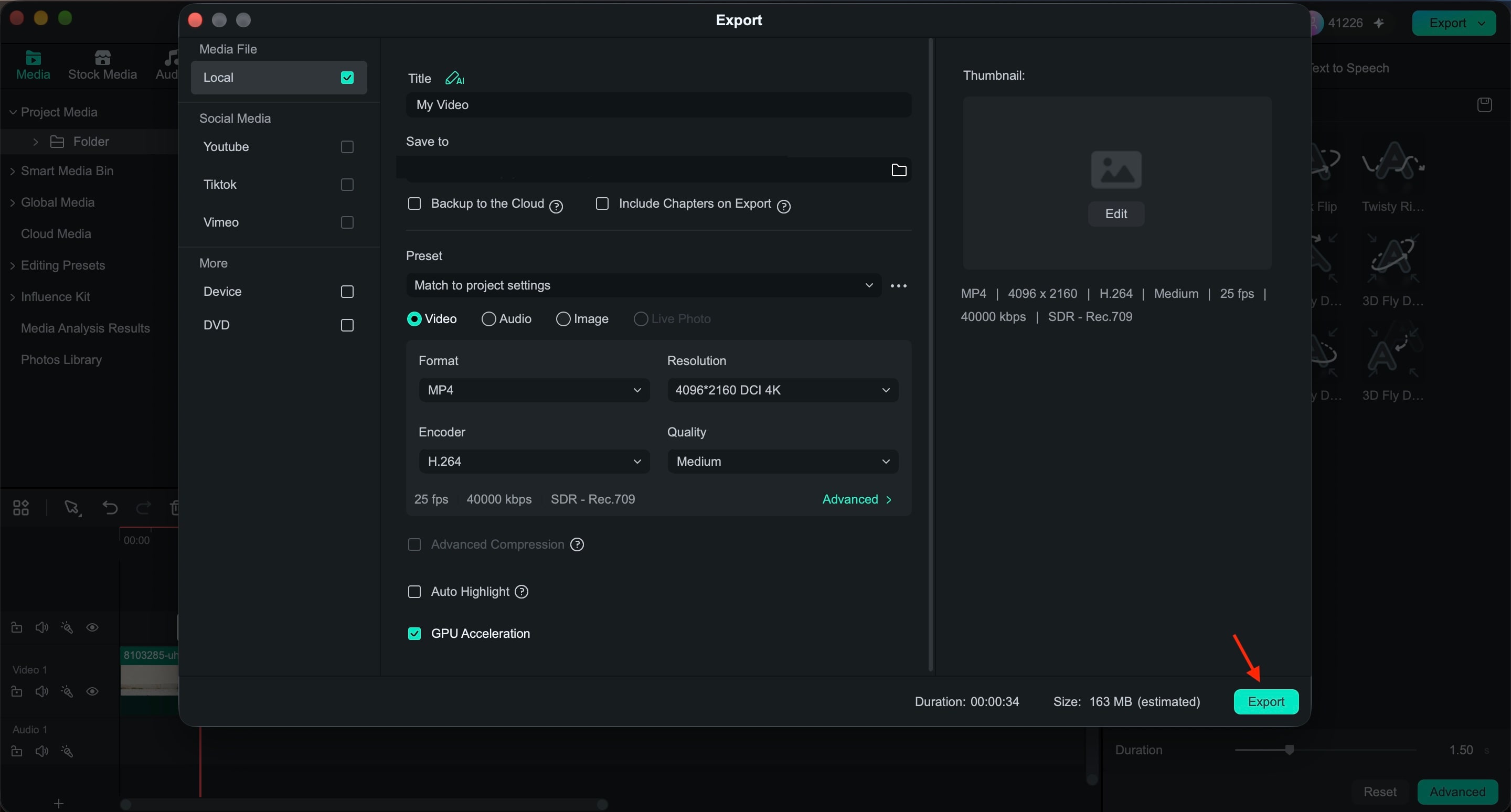Click the redo arrow in timeline toolbar
Screen dimensions: 1511x812
pos(143,507)
